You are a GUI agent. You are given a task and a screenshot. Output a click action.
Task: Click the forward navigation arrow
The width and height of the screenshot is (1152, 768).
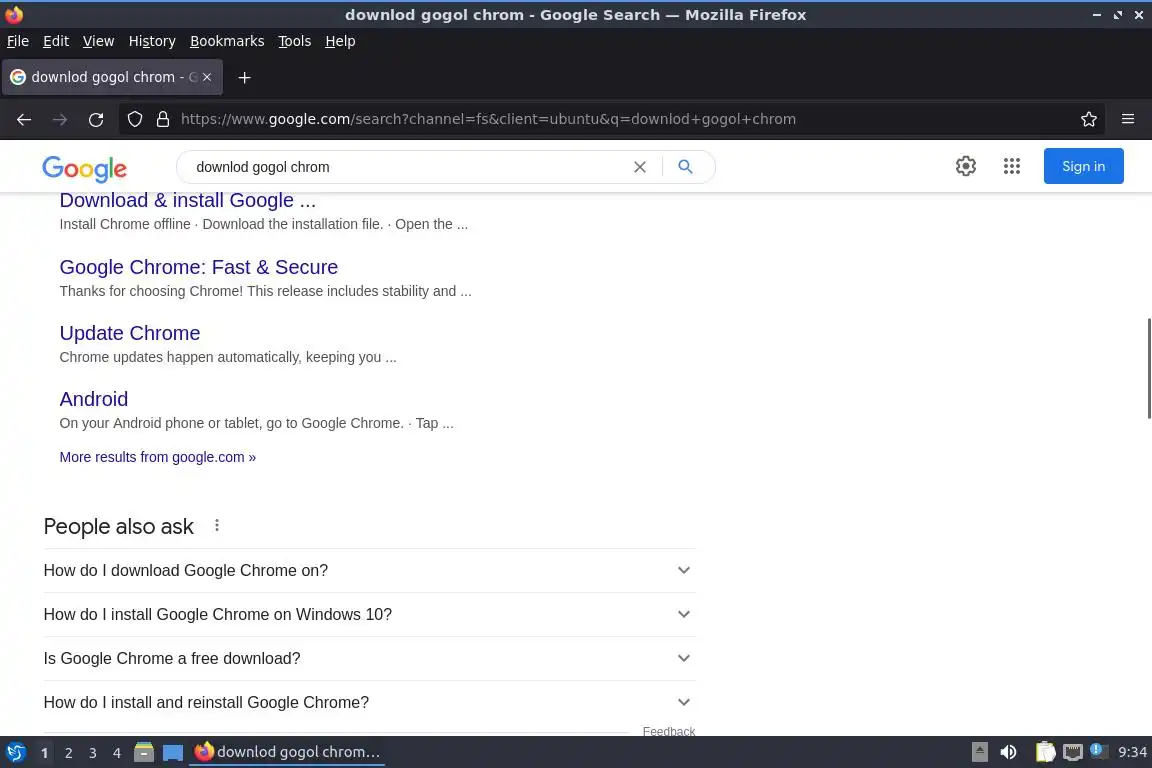pyautogui.click(x=60, y=119)
